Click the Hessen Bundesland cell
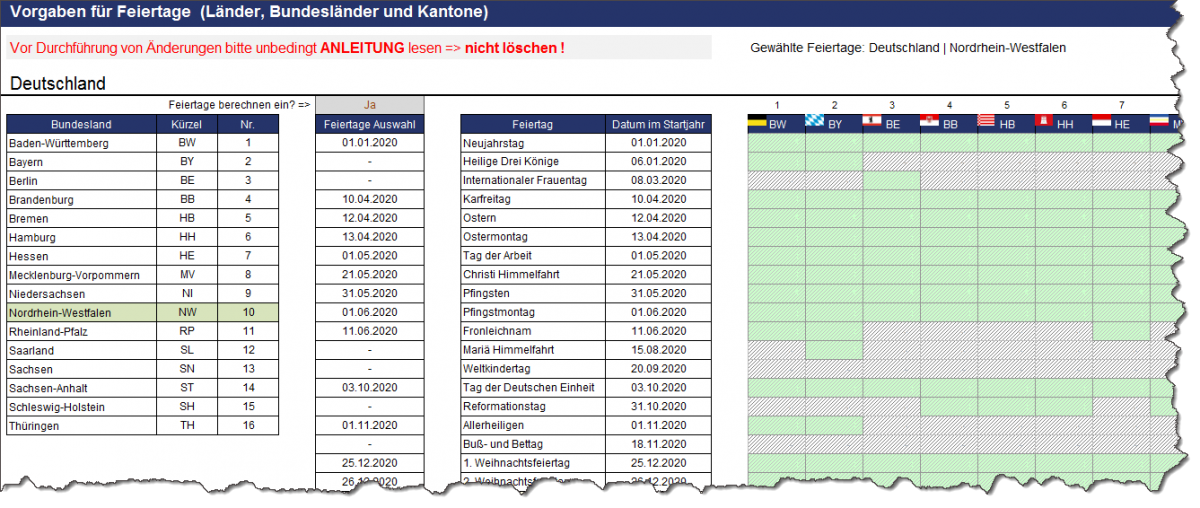Viewport: 1200px width, 508px height. pyautogui.click(x=82, y=257)
